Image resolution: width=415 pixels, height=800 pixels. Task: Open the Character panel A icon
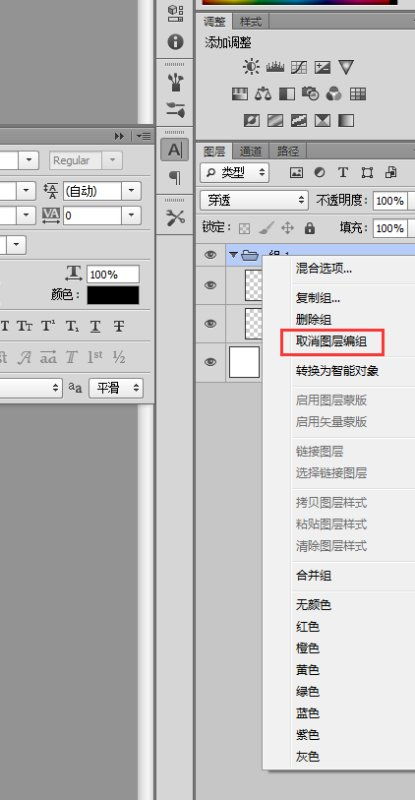175,150
